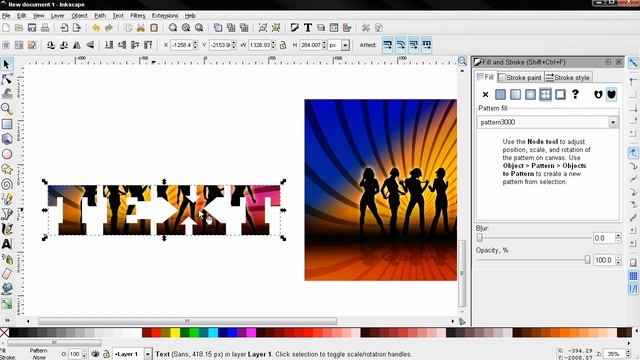This screenshot has height=360, width=640.
Task: Toggle current layer lock in status bar
Action: pos(106,354)
